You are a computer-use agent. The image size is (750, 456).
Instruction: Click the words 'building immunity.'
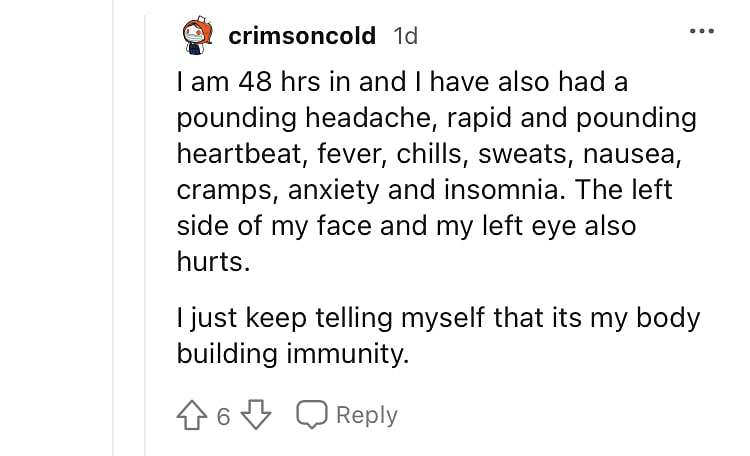point(293,354)
